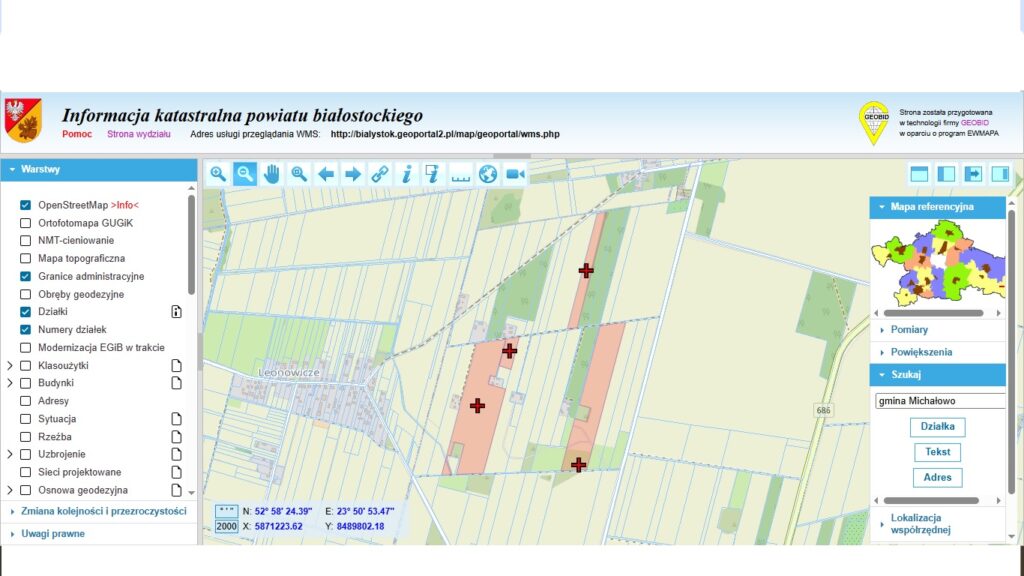
Task: Open the Pomoc link
Action: coord(77,134)
